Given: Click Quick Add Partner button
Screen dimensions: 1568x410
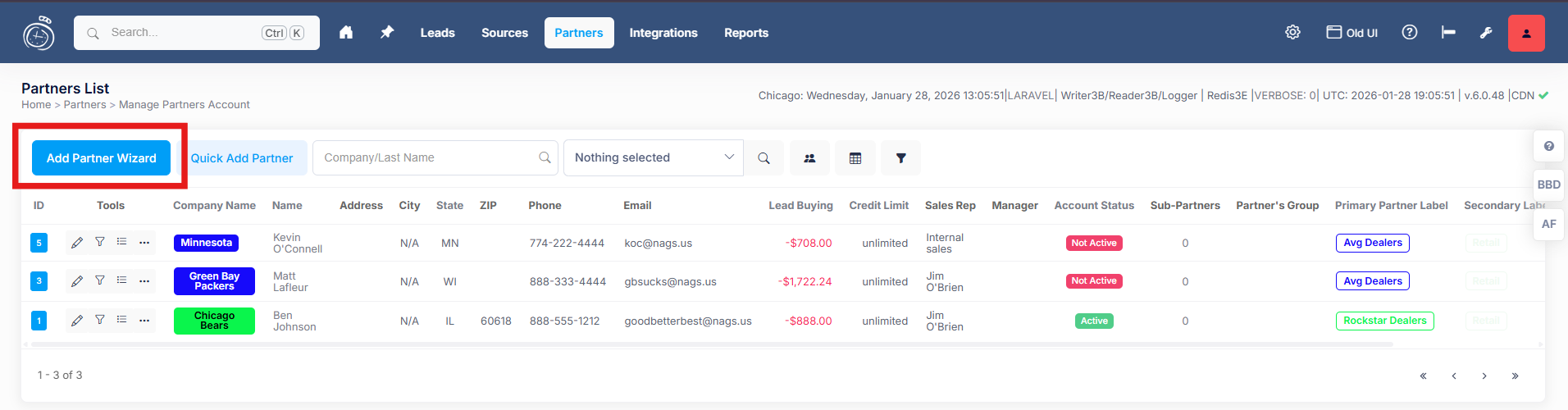Looking at the screenshot, I should [242, 158].
